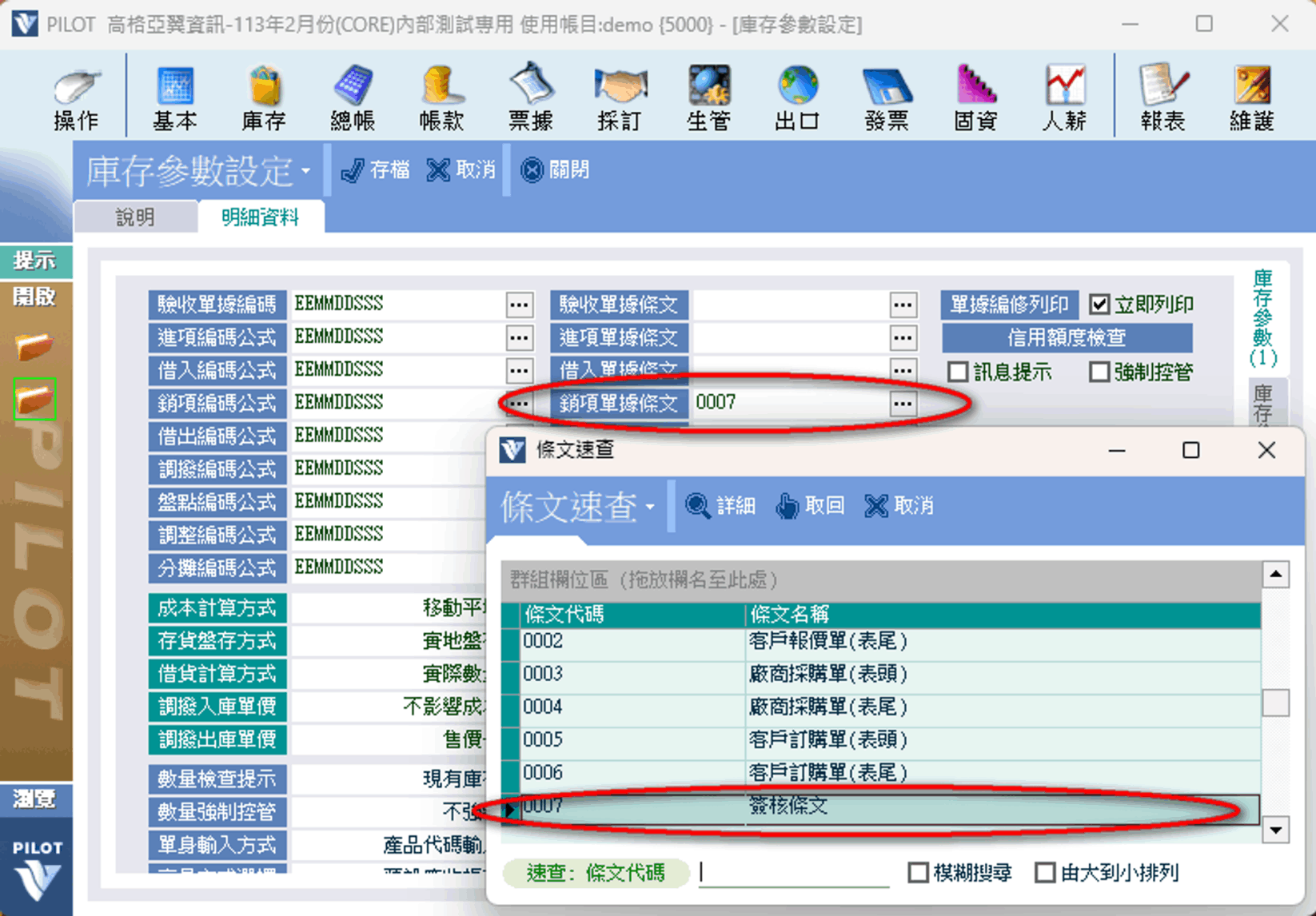The height and width of the screenshot is (916, 1316).
Task: Expand the 庫存參數設定 title dropdown arrow
Action: pyautogui.click(x=306, y=171)
